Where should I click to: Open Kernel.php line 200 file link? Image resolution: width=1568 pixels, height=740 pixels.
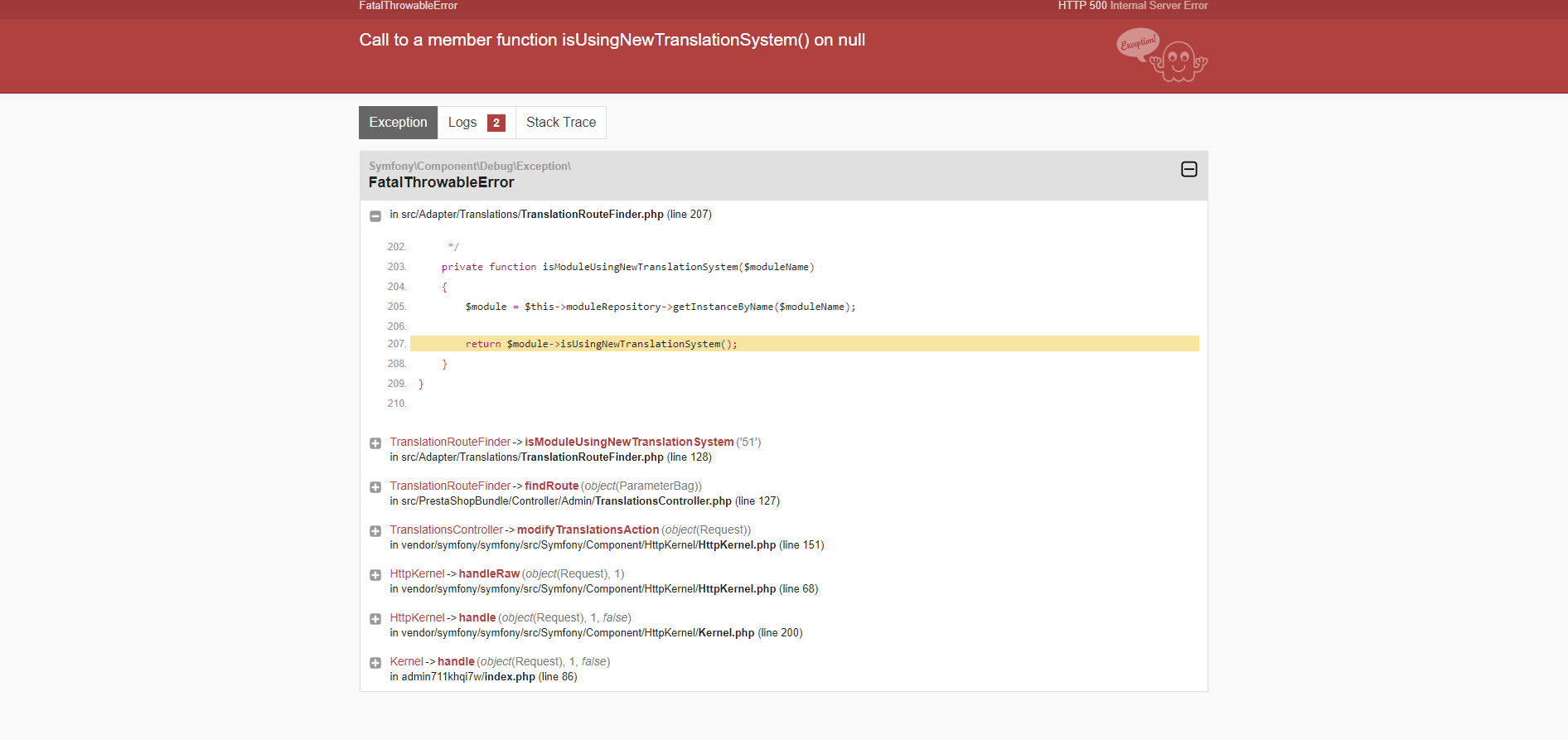(596, 633)
